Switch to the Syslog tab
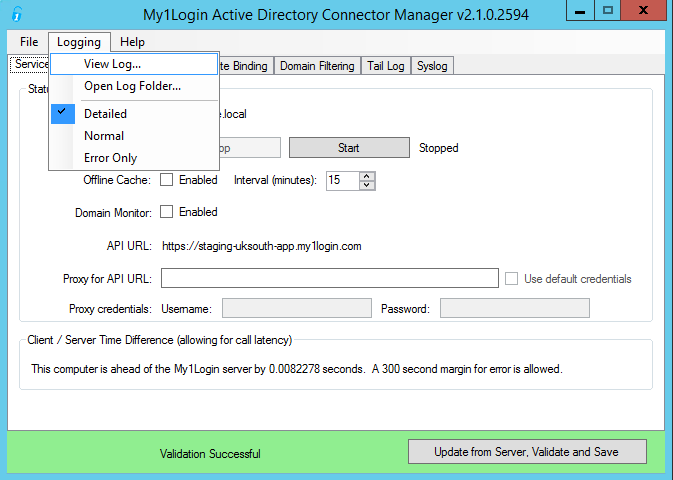This screenshot has width=673, height=480. [432, 66]
